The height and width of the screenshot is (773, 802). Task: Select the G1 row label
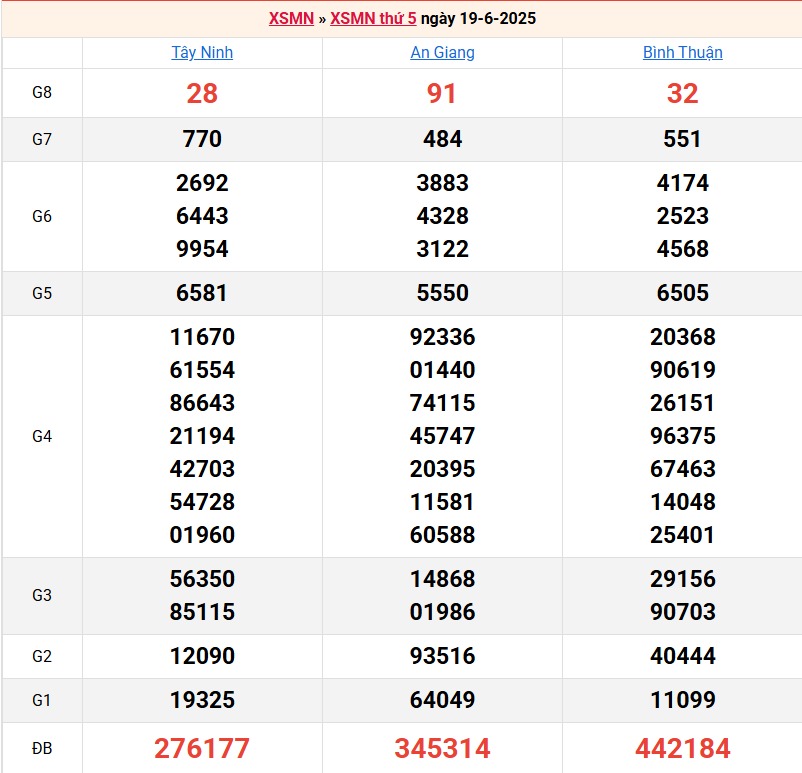click(42, 700)
